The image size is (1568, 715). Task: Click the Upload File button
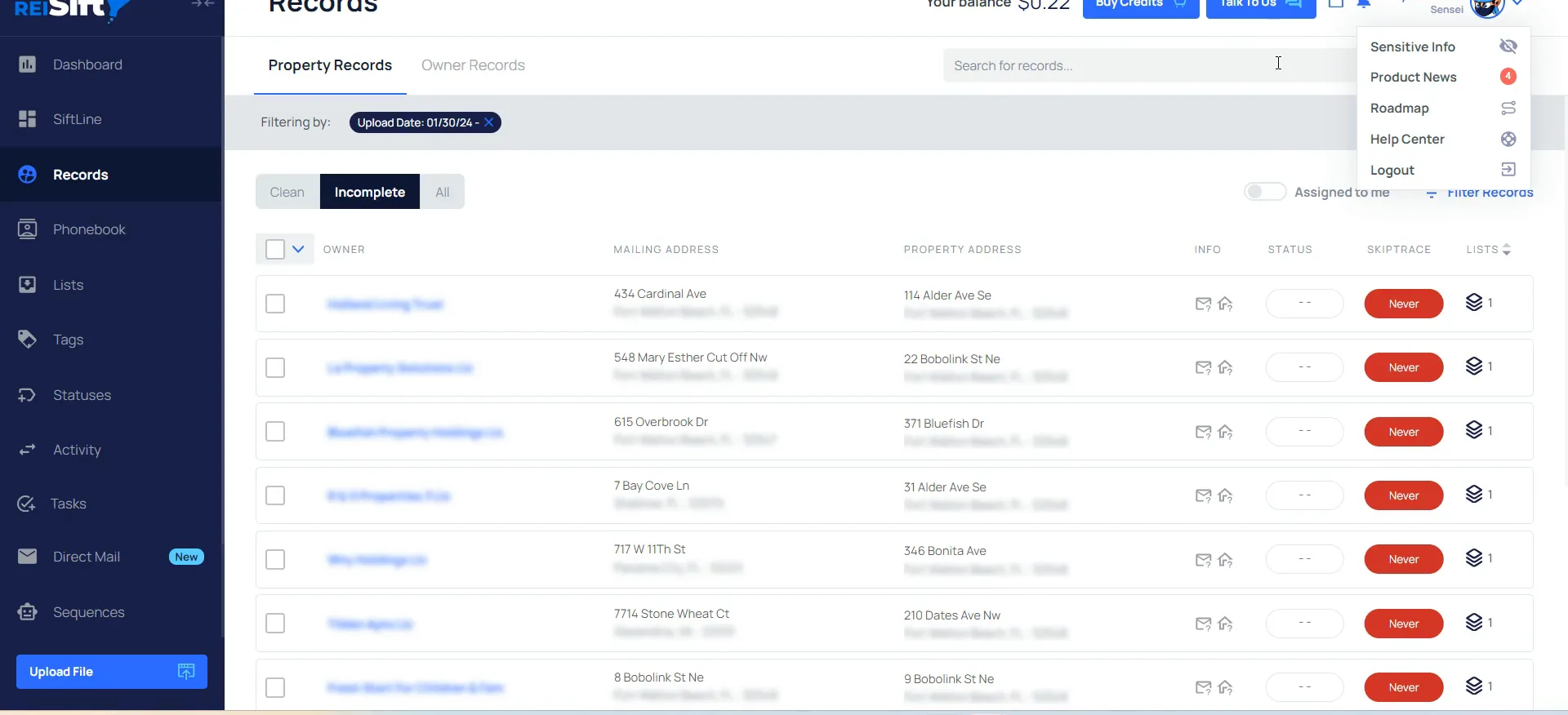(112, 672)
